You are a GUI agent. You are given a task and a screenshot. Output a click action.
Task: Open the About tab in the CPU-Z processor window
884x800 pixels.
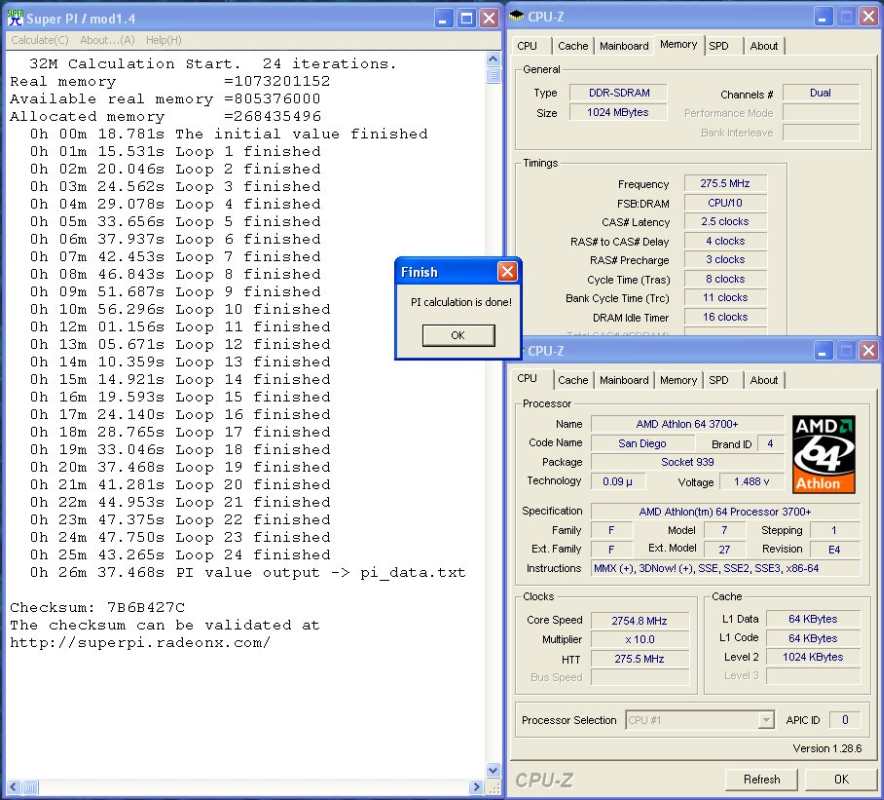coord(764,380)
